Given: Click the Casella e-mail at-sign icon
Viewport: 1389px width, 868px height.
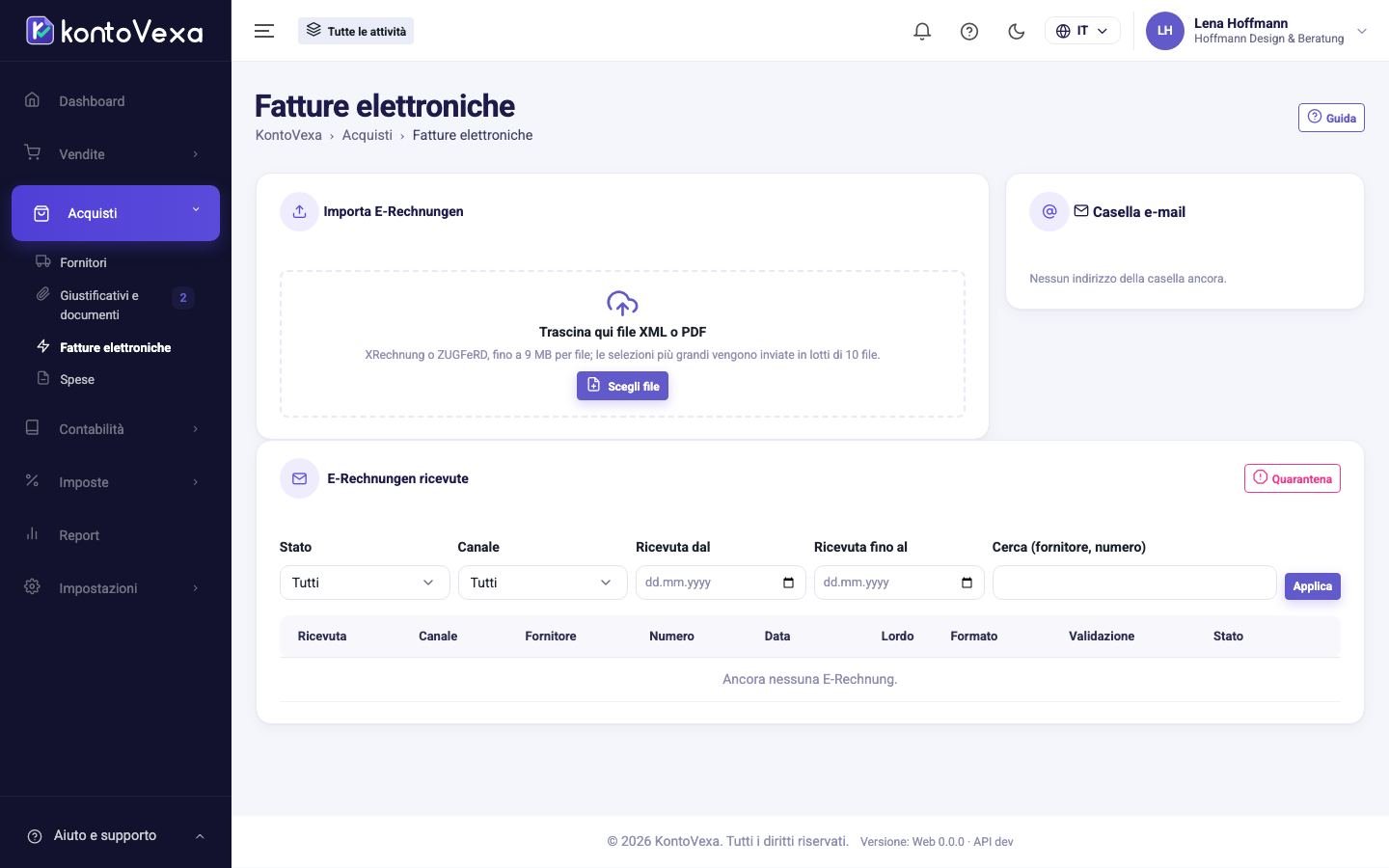Looking at the screenshot, I should [1049, 211].
